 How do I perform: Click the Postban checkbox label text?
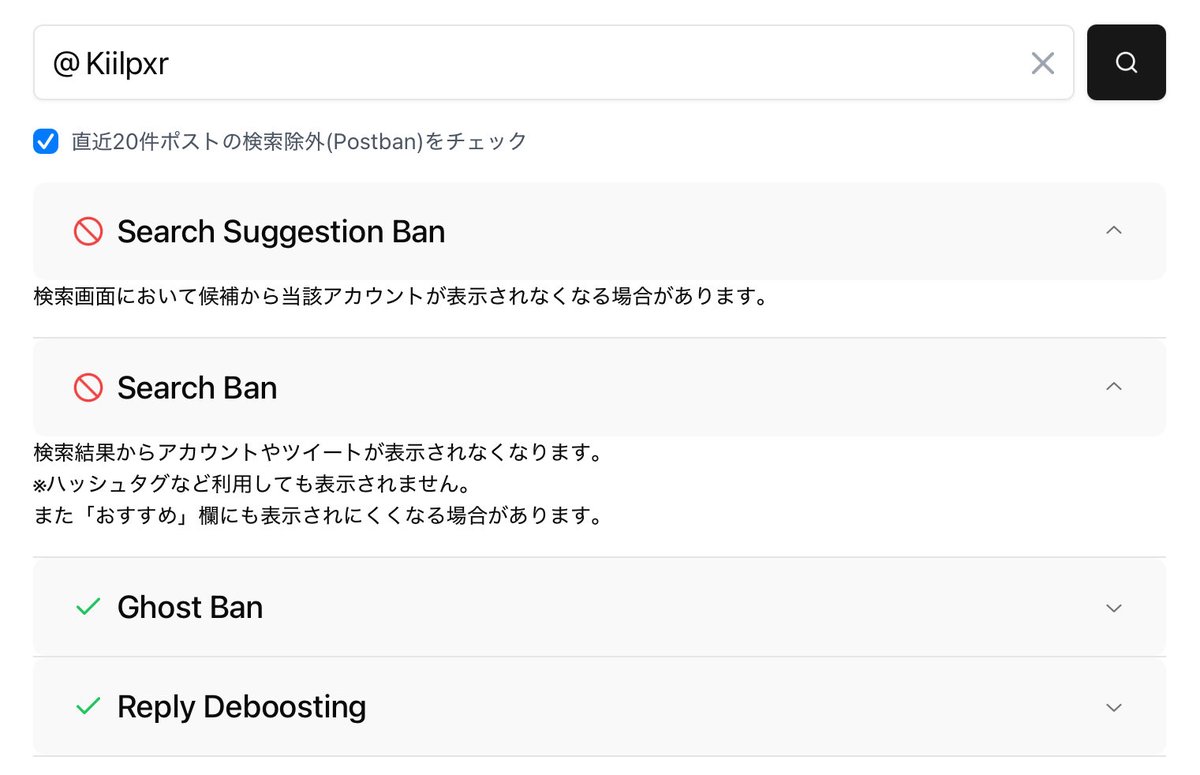pyautogui.click(x=299, y=141)
